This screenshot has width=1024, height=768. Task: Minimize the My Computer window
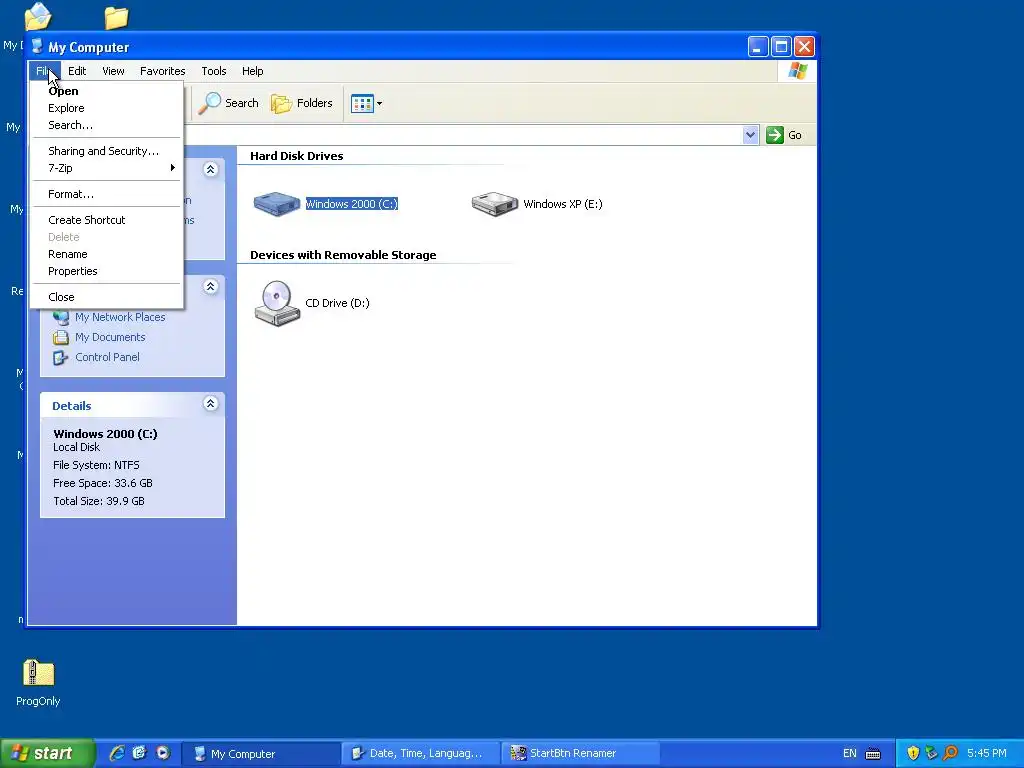tap(758, 46)
